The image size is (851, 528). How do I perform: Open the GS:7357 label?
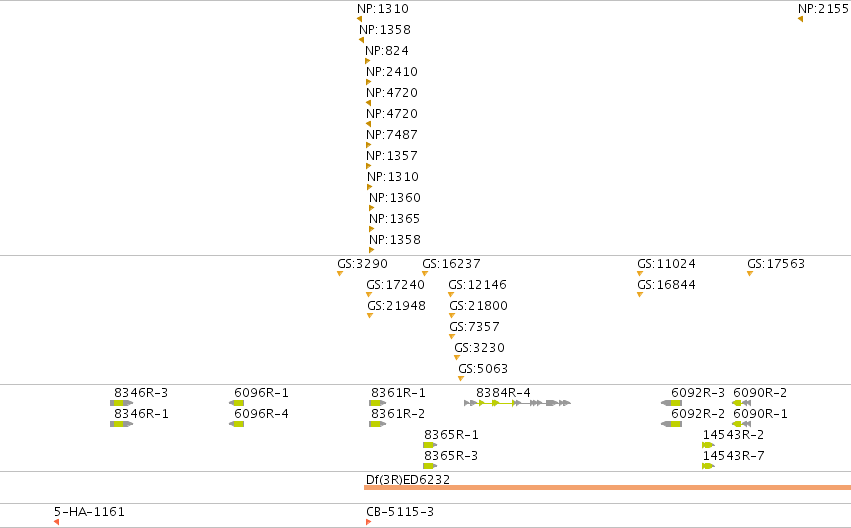[474, 327]
